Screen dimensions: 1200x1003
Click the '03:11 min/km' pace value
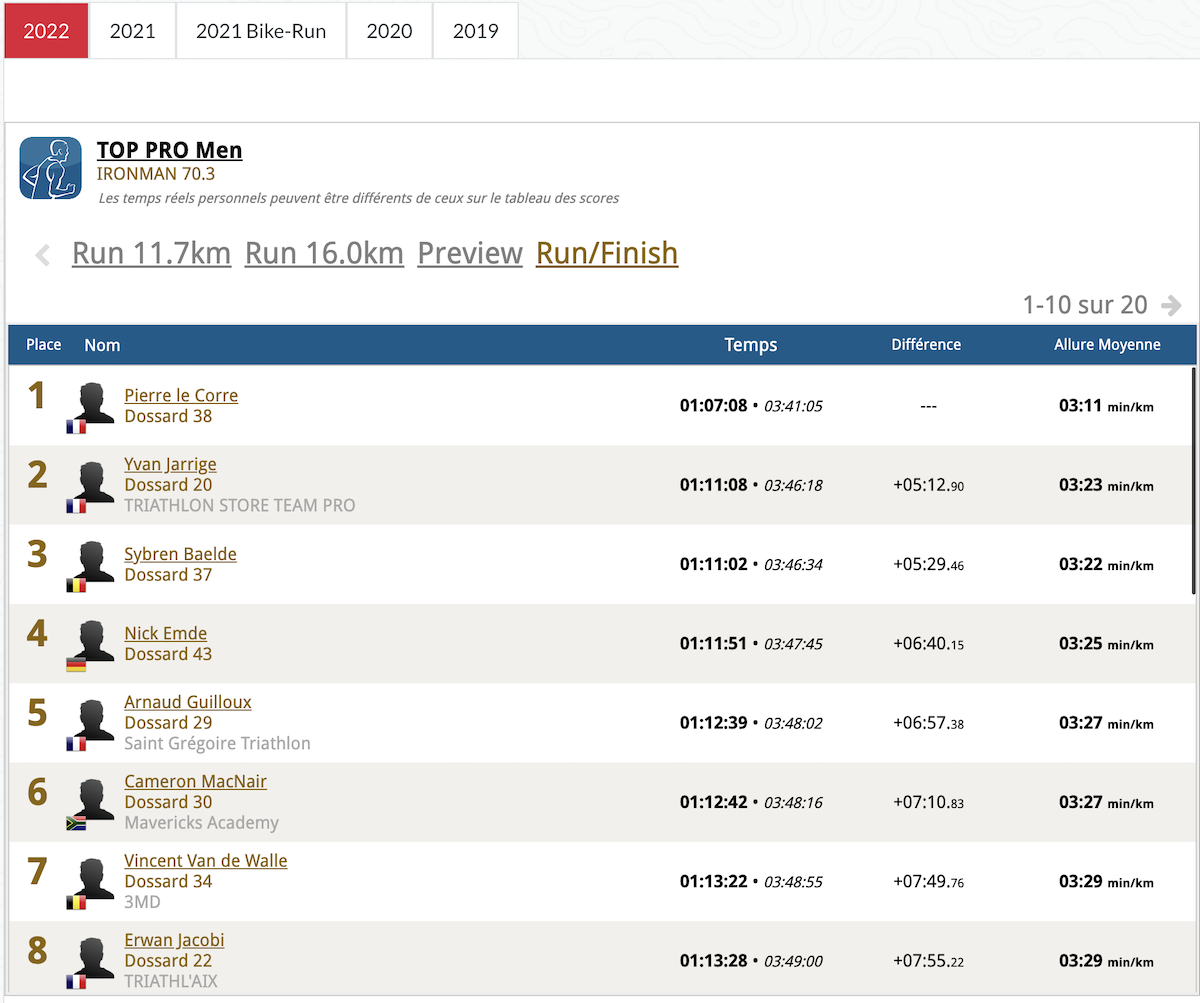point(1106,406)
